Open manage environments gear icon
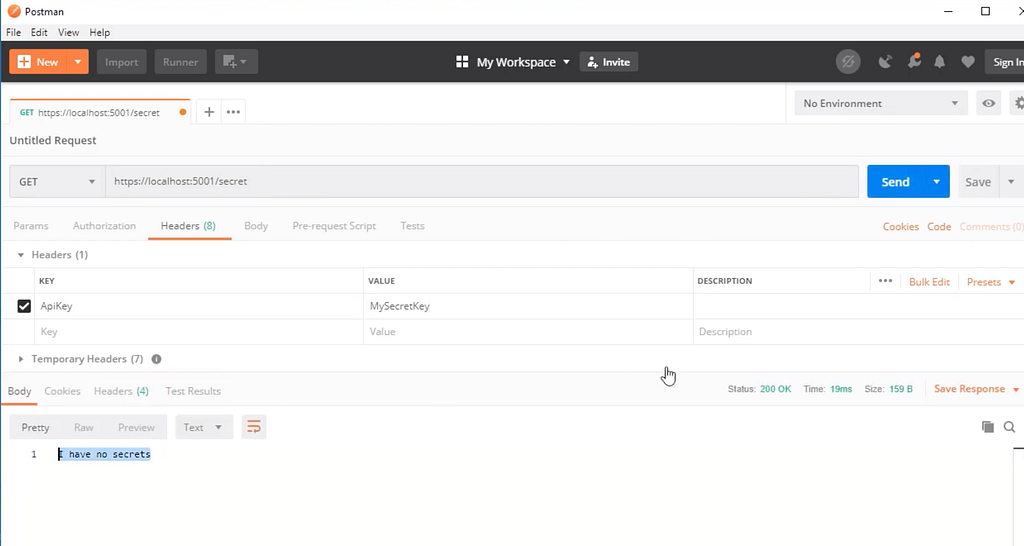Viewport: 1024px width, 546px height. 1017,103
